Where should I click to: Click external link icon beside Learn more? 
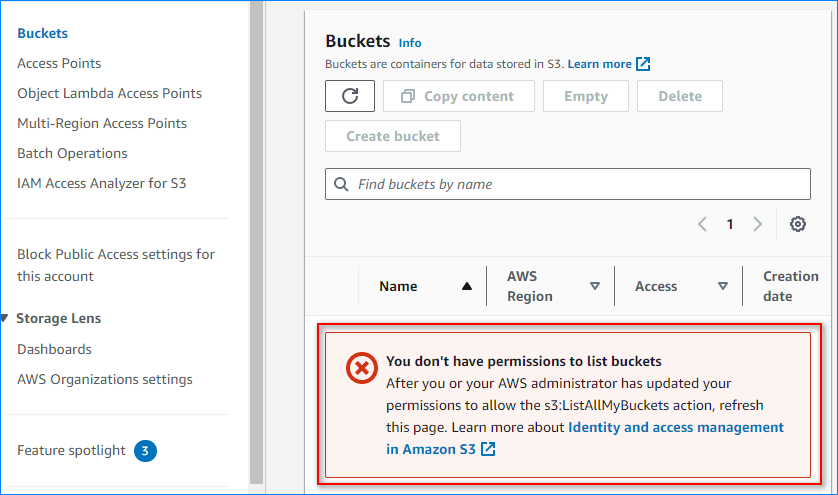(x=644, y=64)
